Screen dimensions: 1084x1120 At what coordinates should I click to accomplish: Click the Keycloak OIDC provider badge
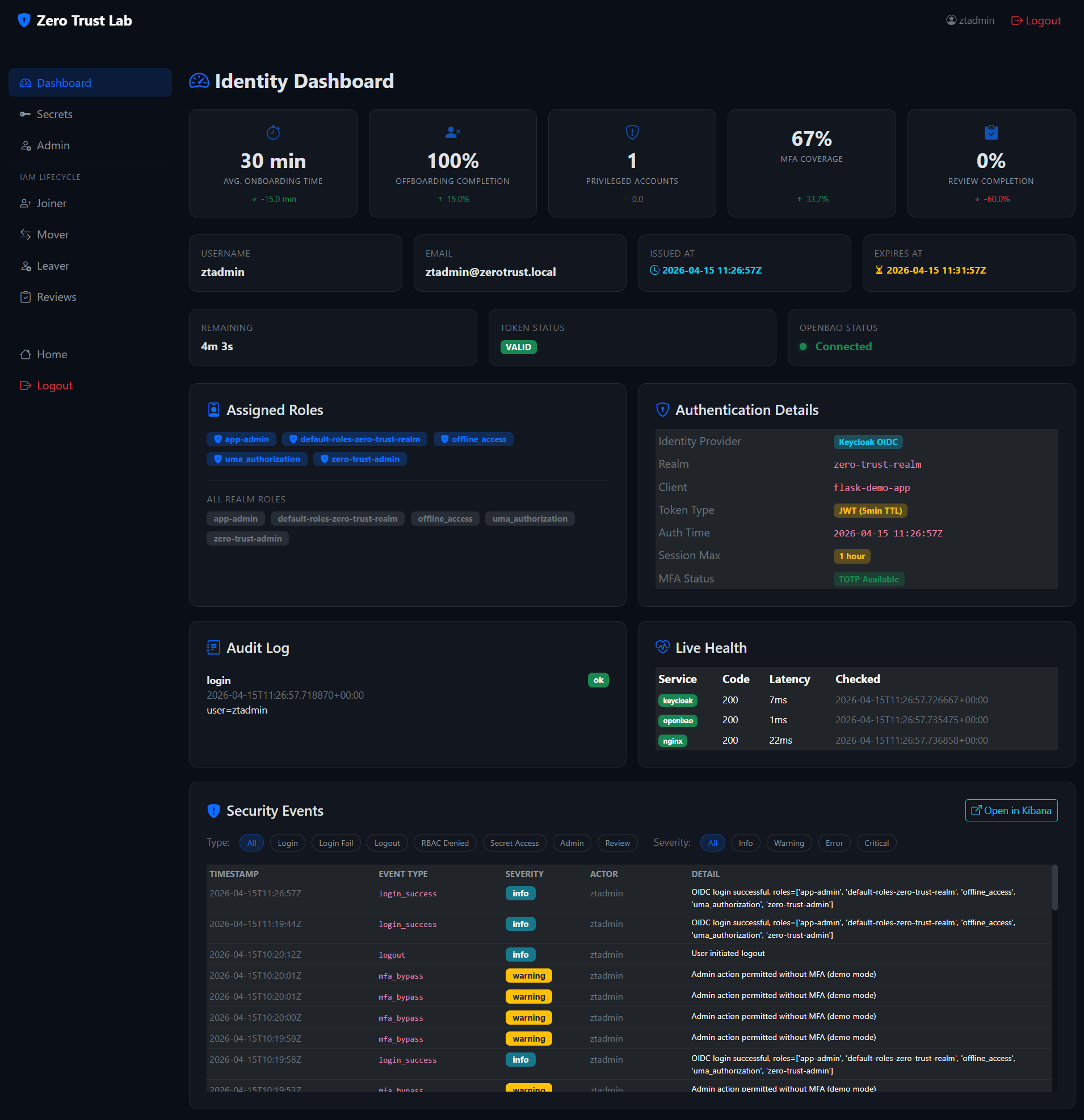(x=868, y=442)
